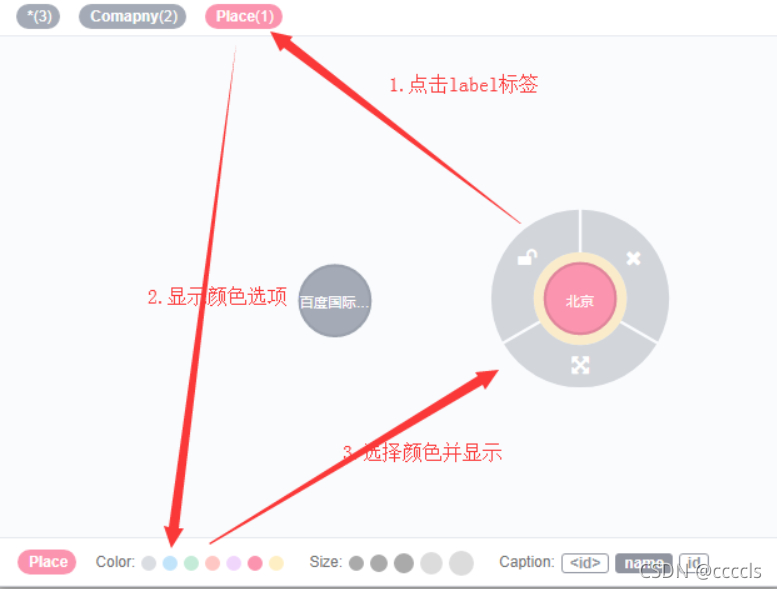Open the Comapny(2) label tag
Screen dimensions: 777x589
tap(133, 16)
